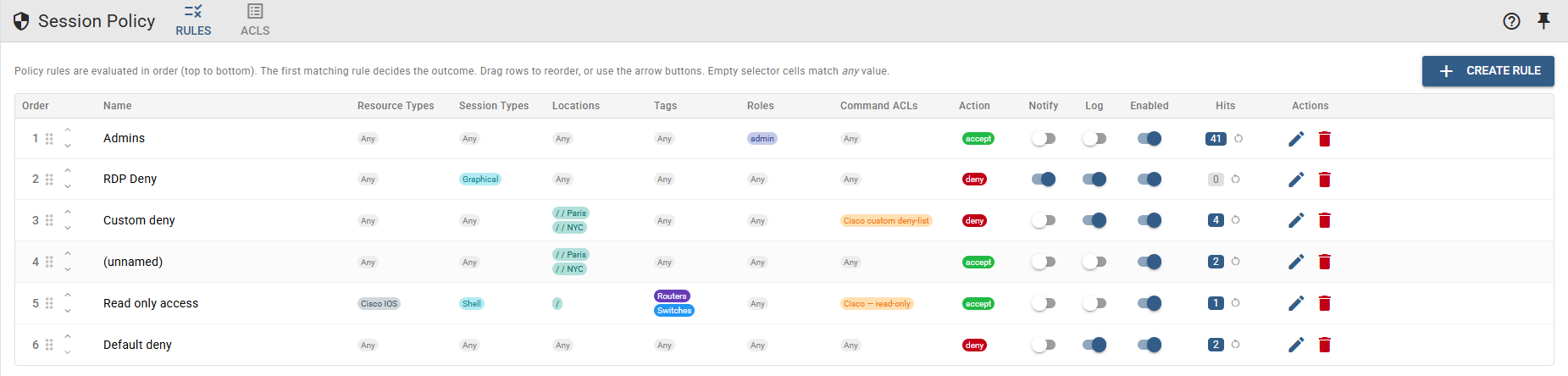Image resolution: width=1568 pixels, height=376 pixels.
Task: Delete the Custom deny rule
Action: tap(1325, 220)
